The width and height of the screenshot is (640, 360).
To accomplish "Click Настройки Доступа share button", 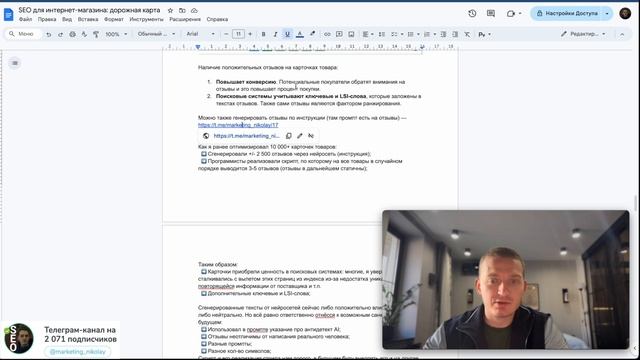I will [x=567, y=13].
